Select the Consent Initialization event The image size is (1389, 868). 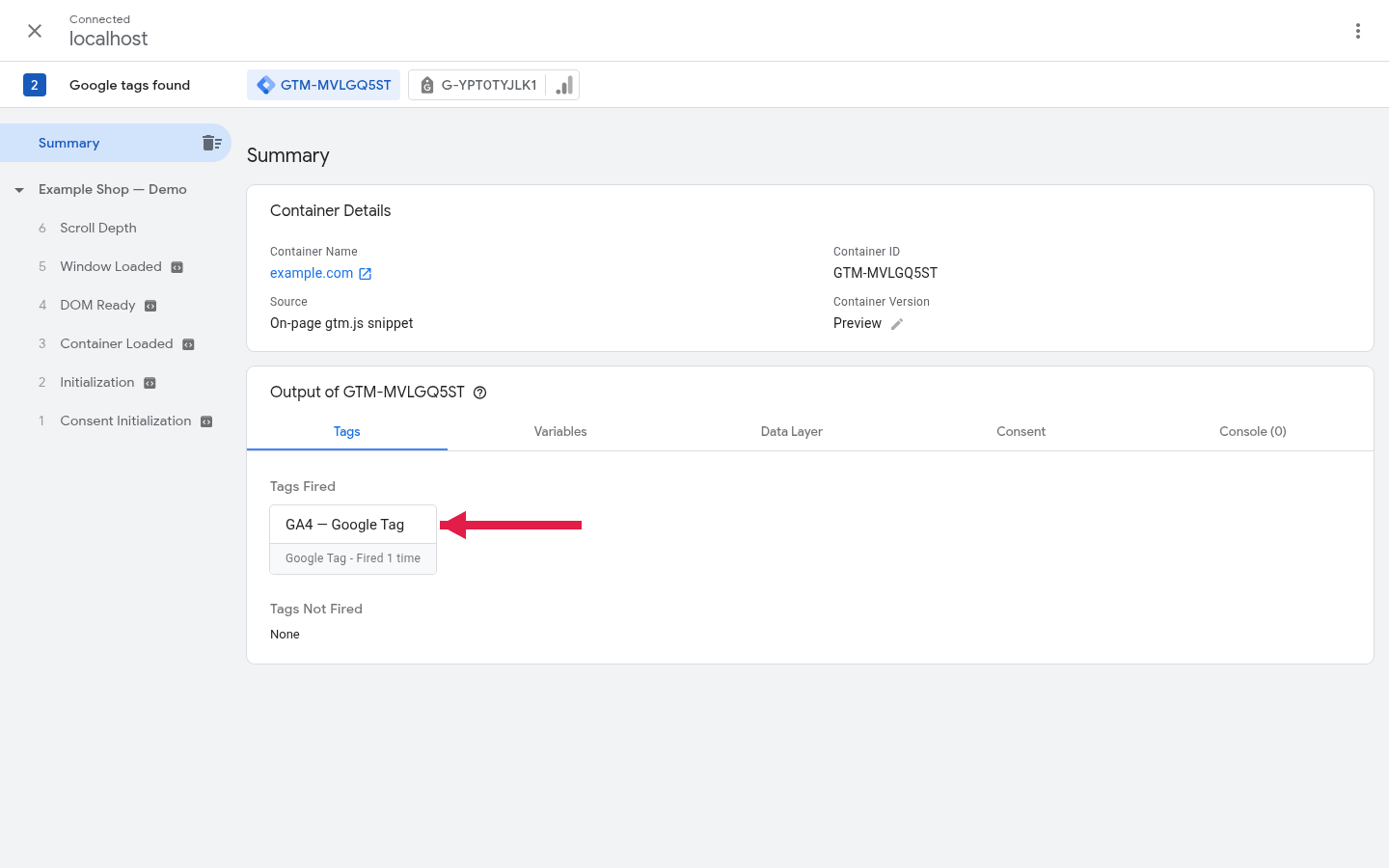click(x=125, y=420)
